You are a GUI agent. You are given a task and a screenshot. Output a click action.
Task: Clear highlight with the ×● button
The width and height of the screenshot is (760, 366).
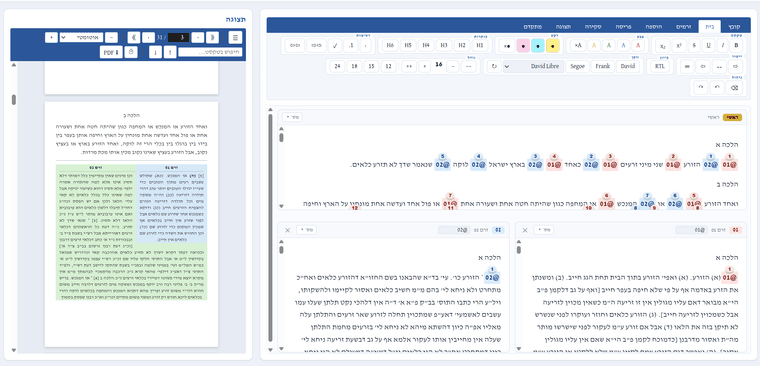point(507,46)
